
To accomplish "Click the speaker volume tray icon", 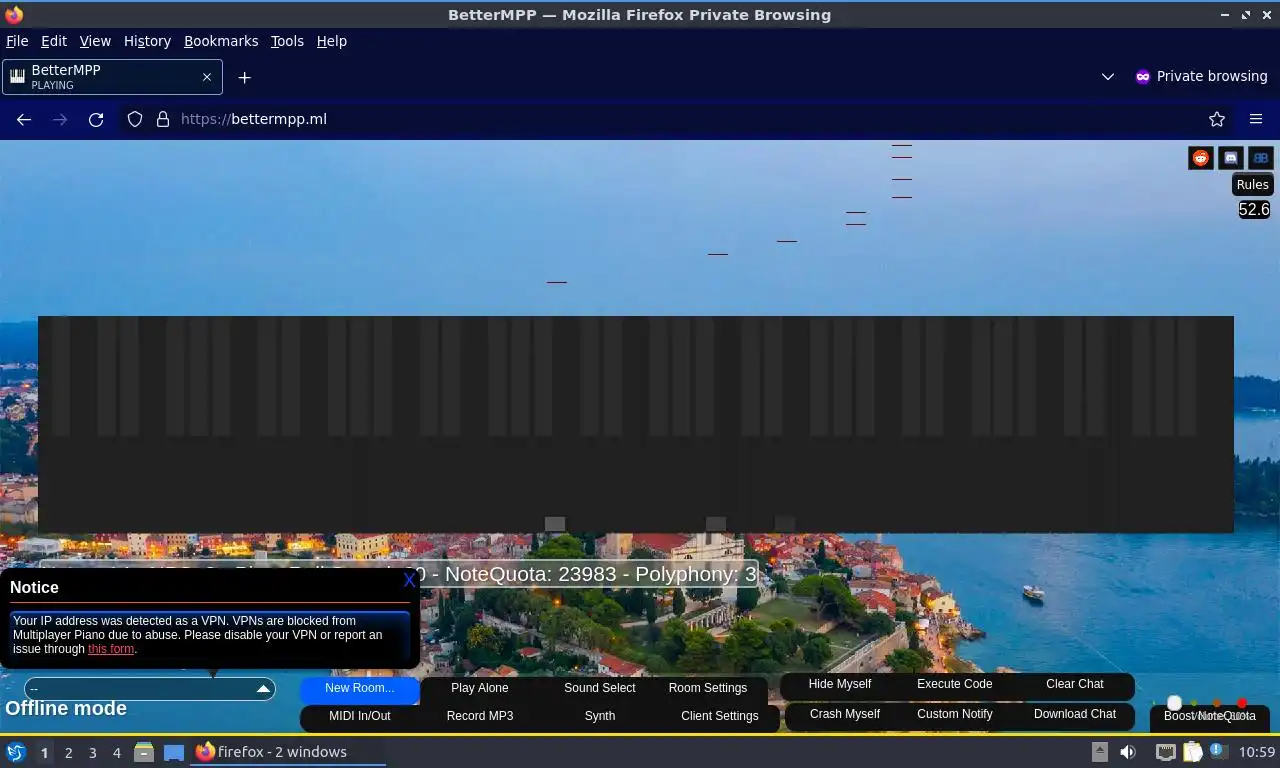I will [1128, 752].
